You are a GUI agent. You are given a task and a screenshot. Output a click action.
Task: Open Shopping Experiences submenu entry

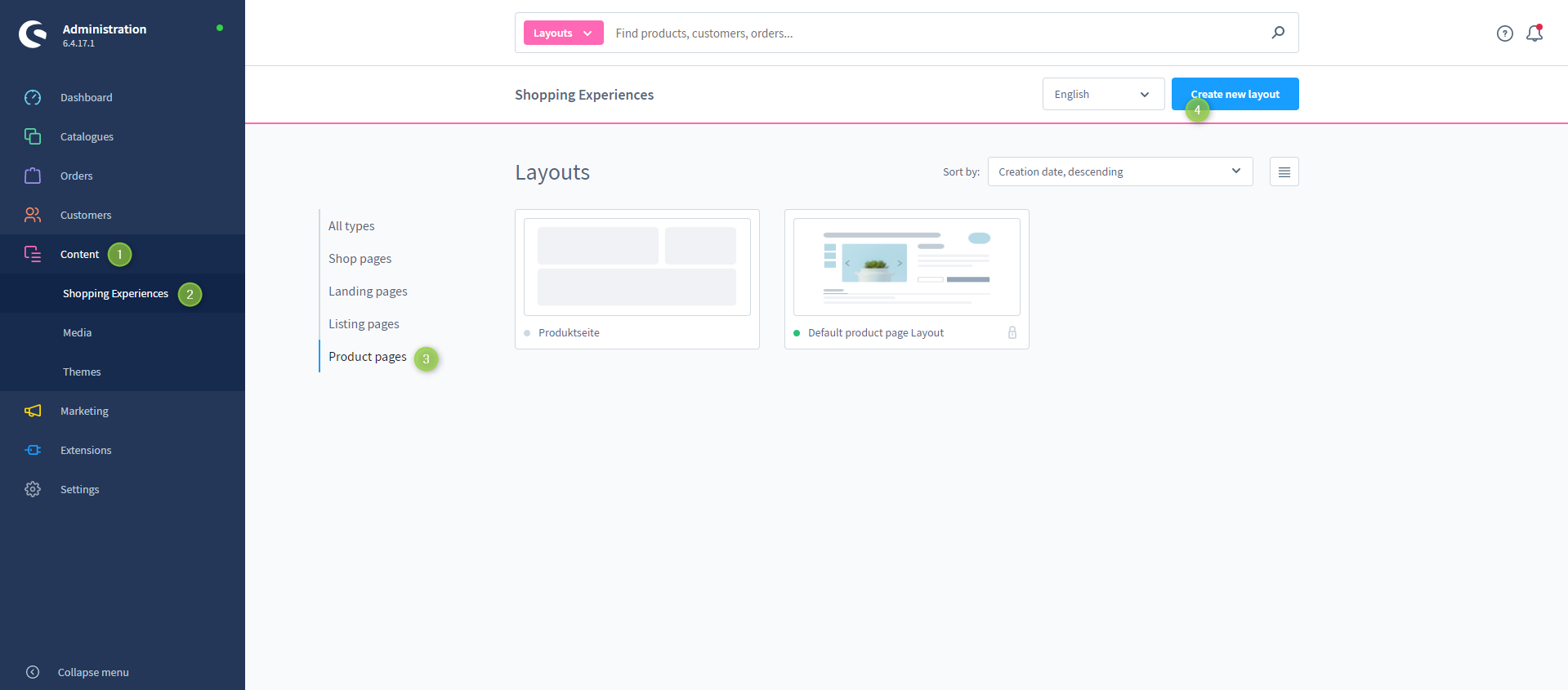coord(115,293)
